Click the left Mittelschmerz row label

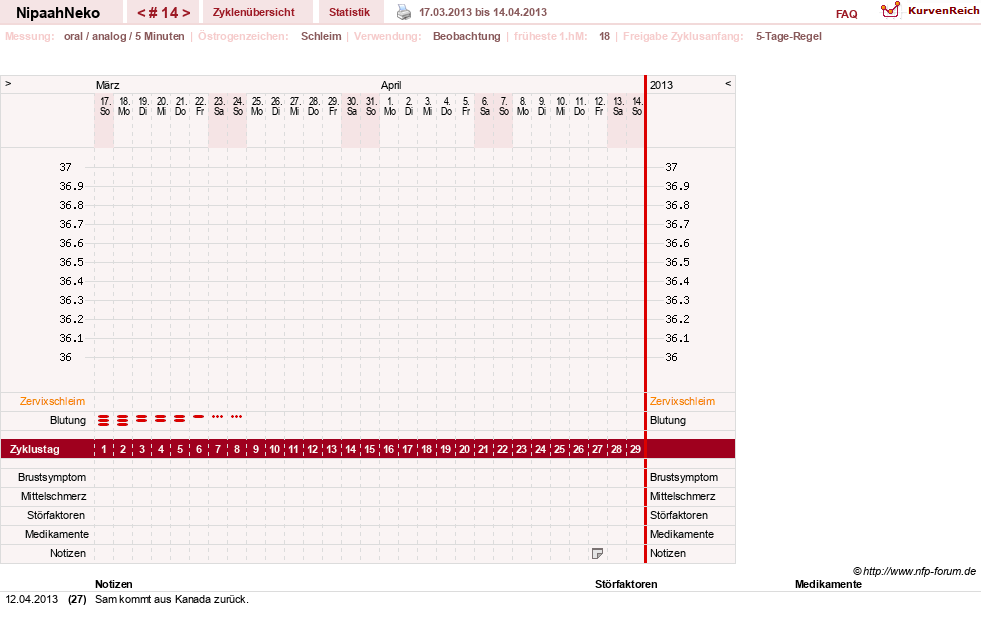(x=53, y=496)
